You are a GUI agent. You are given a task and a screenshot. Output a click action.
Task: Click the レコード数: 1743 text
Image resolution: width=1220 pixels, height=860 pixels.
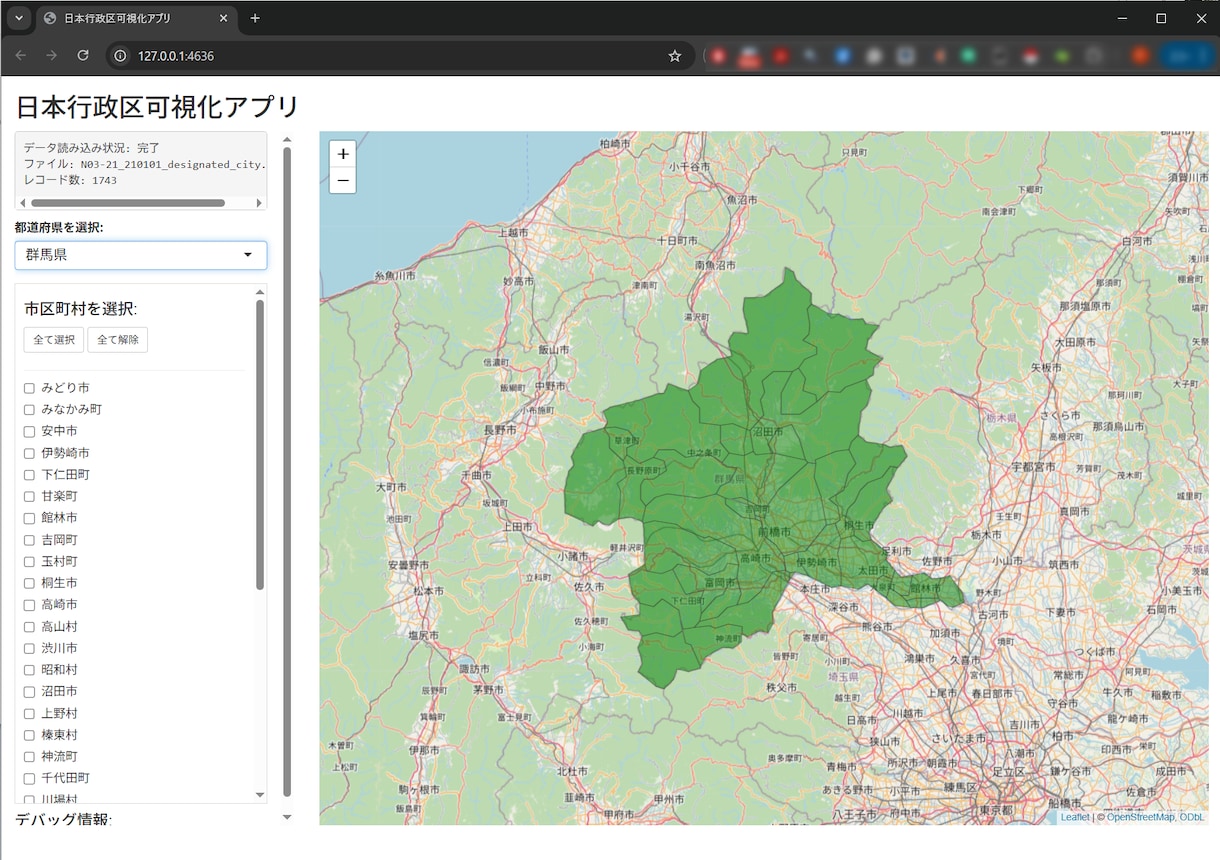coord(70,180)
